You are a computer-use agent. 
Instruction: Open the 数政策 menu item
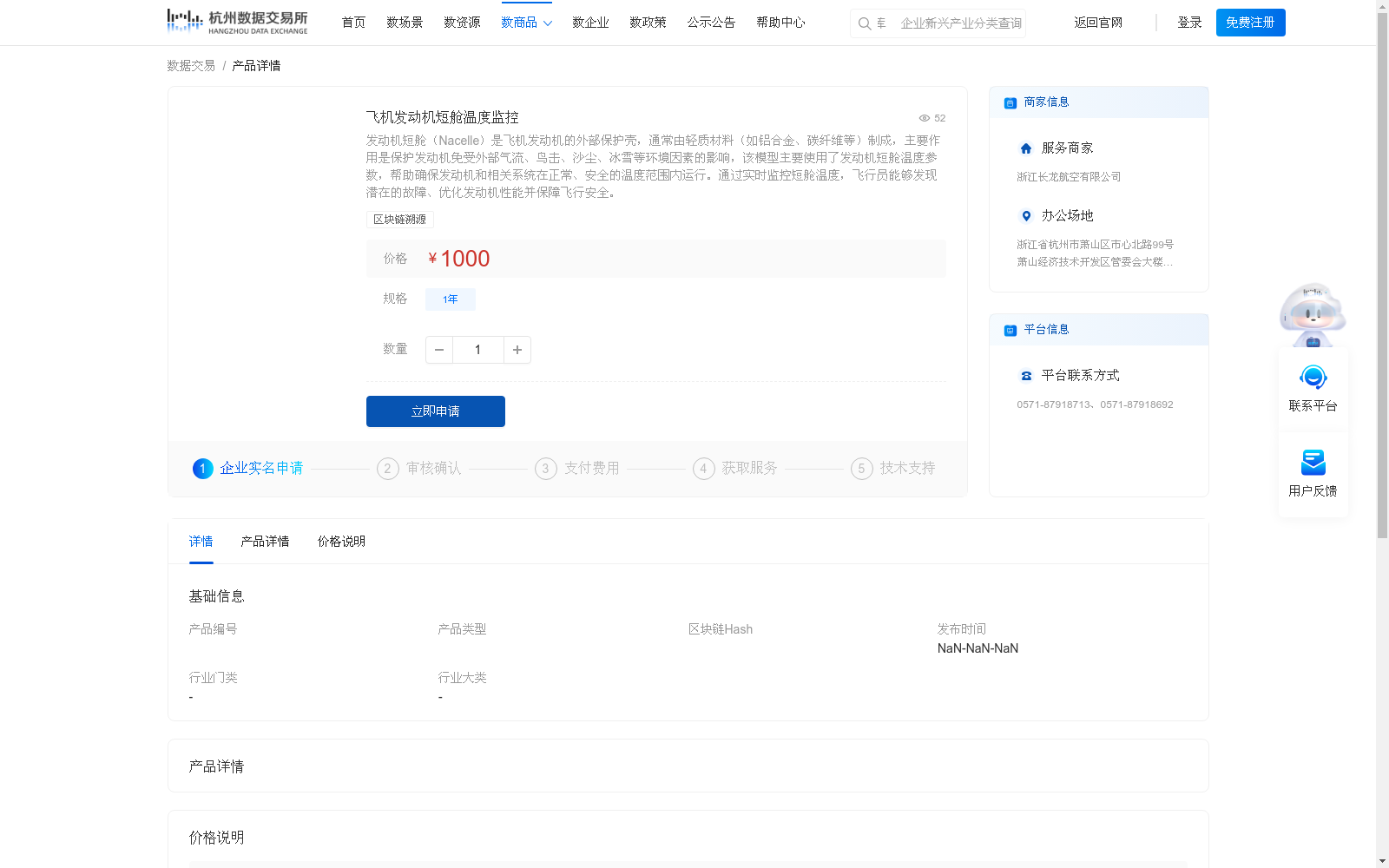648,23
